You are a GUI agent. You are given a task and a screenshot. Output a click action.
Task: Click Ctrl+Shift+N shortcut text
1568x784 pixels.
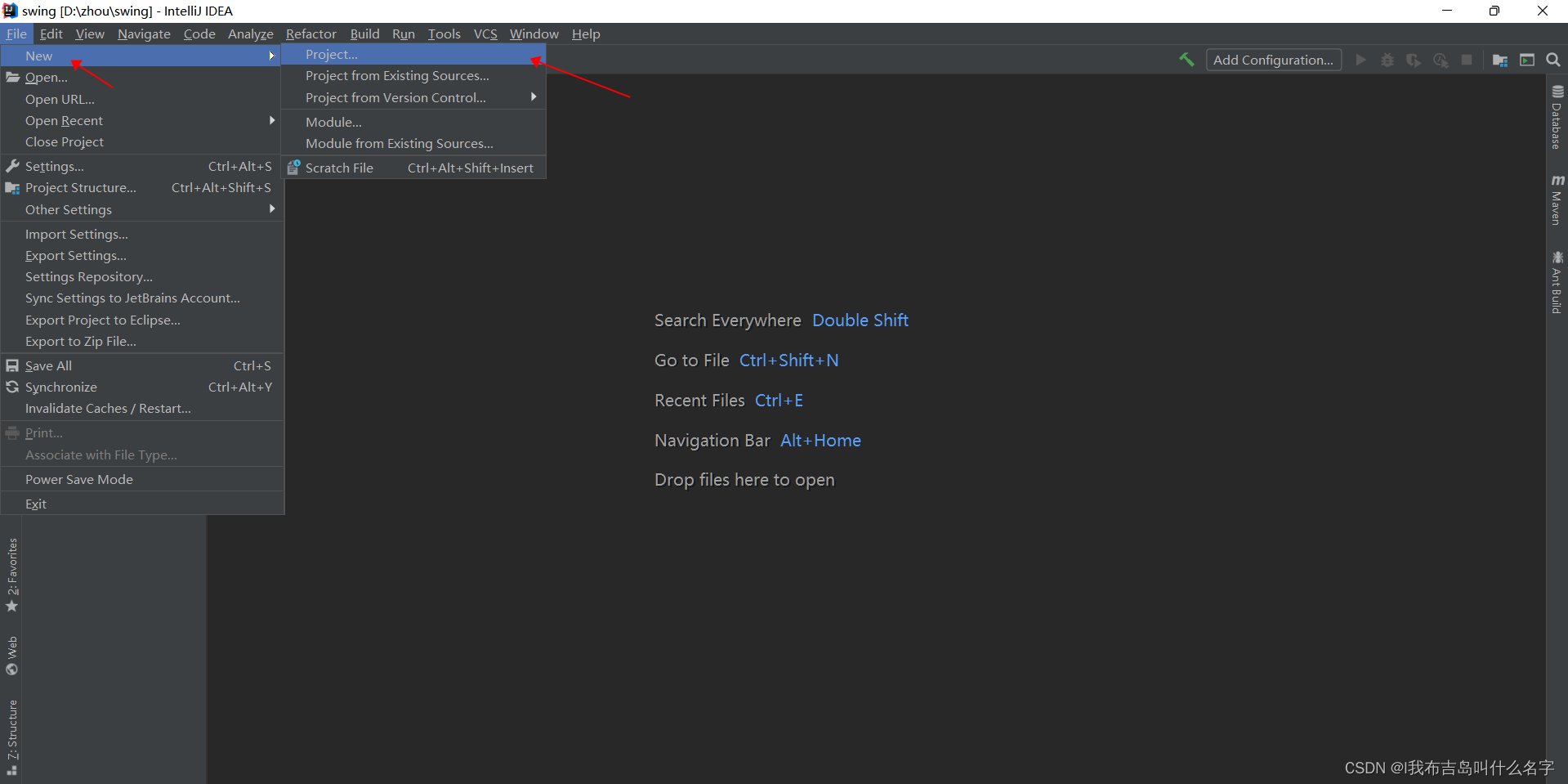click(789, 361)
